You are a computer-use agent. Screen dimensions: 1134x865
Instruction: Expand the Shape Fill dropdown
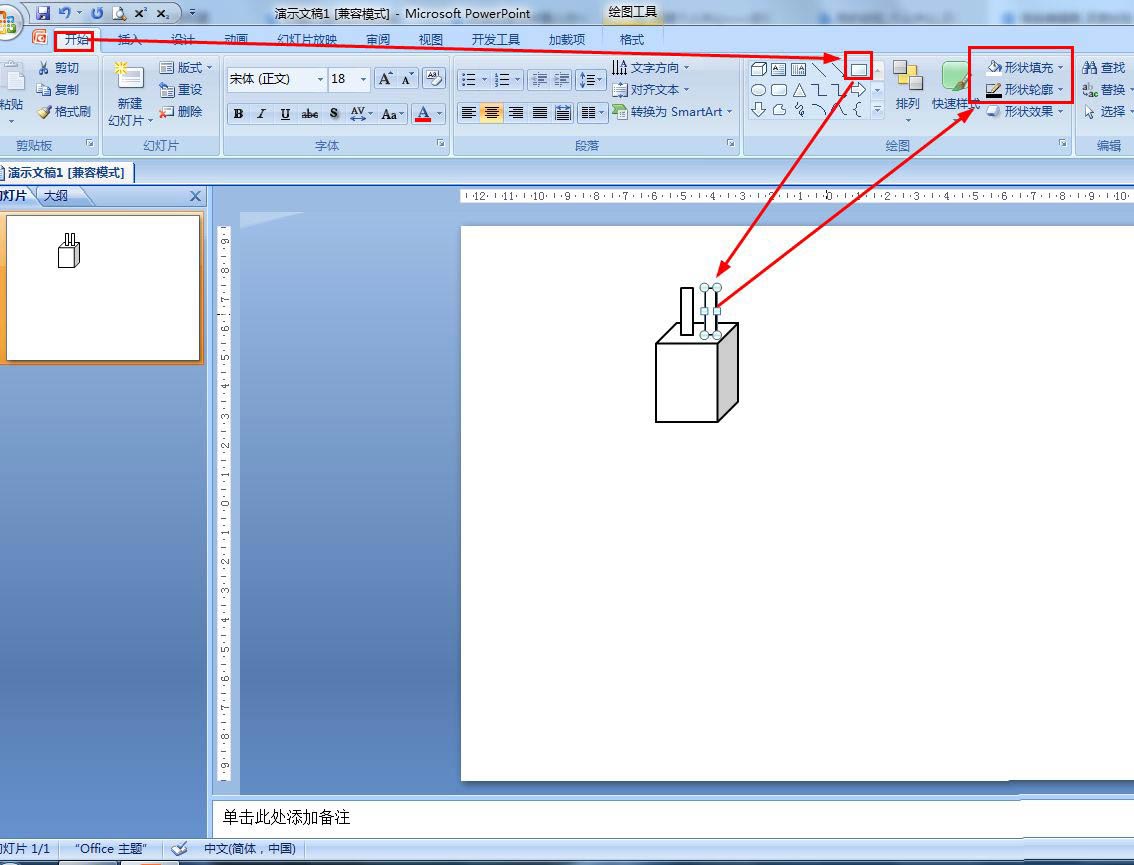(x=1060, y=67)
